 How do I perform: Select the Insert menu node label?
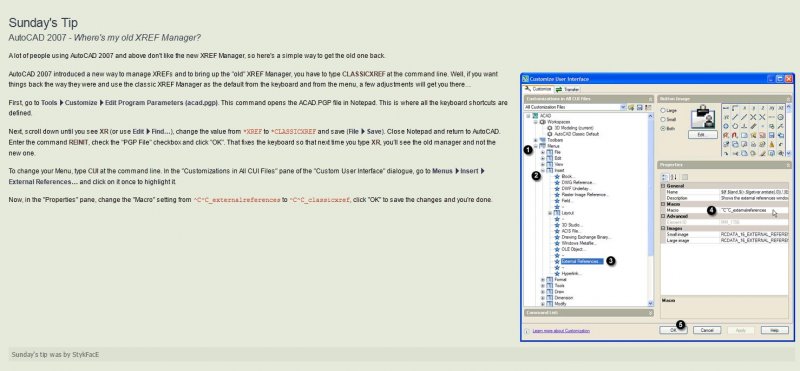(x=559, y=170)
